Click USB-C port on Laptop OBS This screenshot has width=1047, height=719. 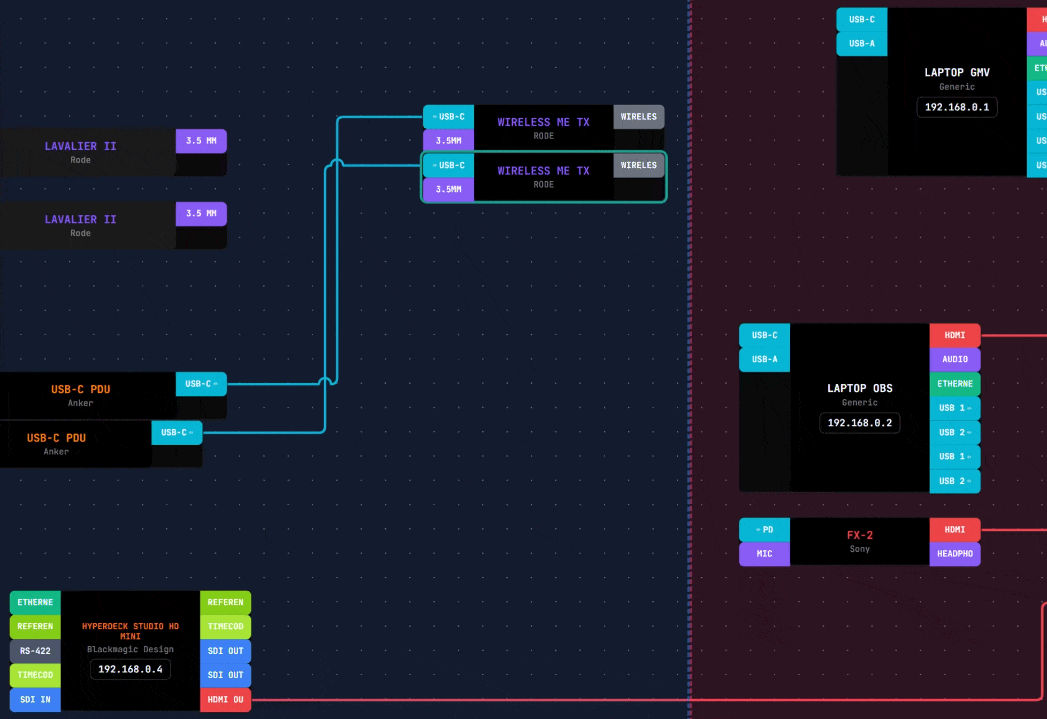click(x=764, y=335)
